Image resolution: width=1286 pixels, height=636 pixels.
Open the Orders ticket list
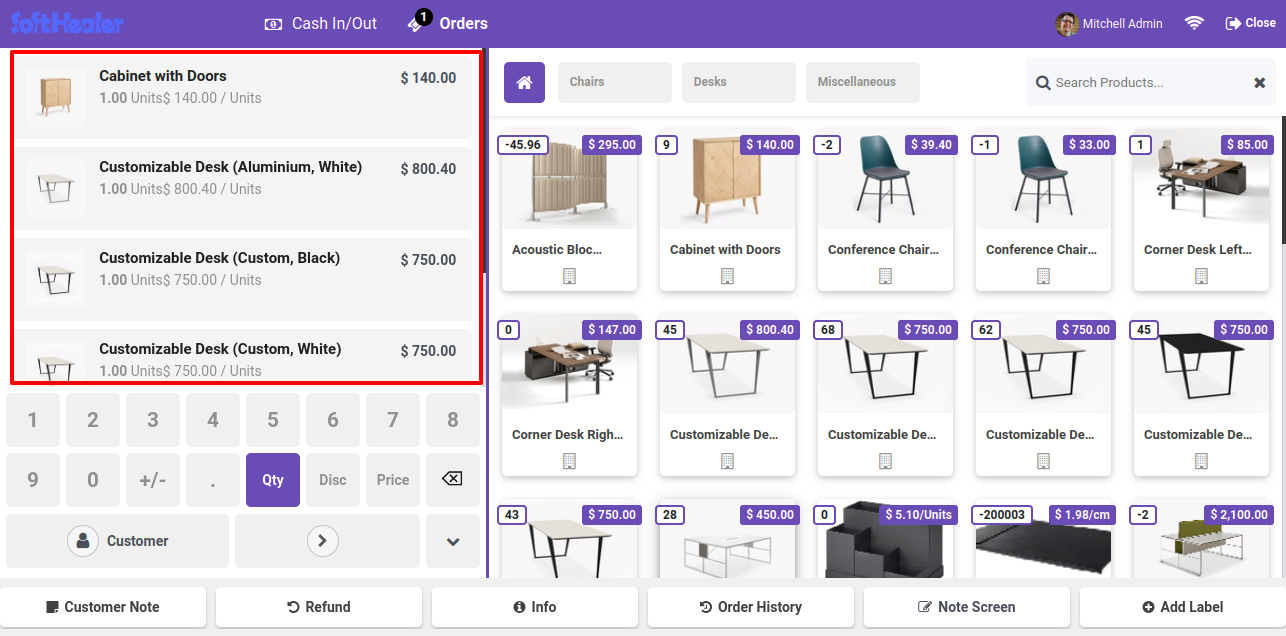tap(449, 23)
